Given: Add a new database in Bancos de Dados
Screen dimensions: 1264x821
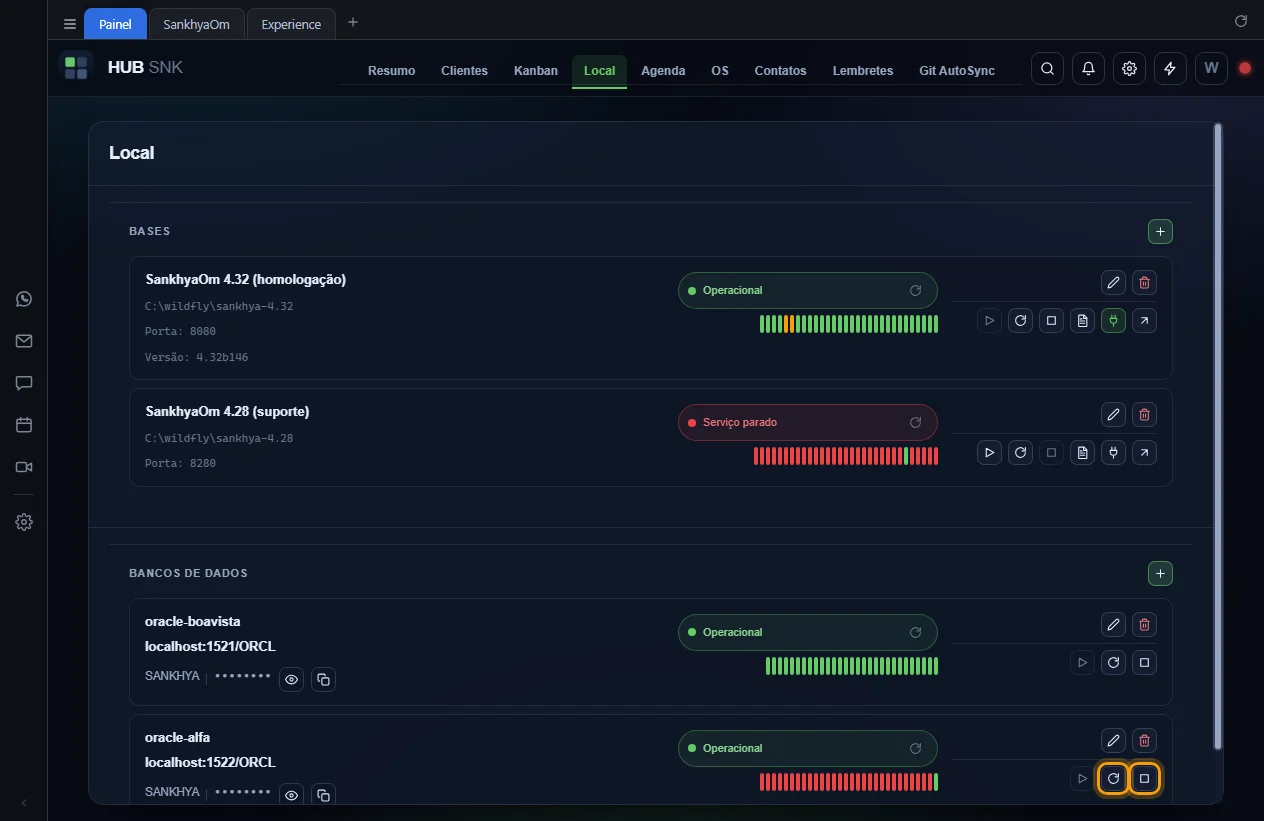Looking at the screenshot, I should (x=1160, y=574).
